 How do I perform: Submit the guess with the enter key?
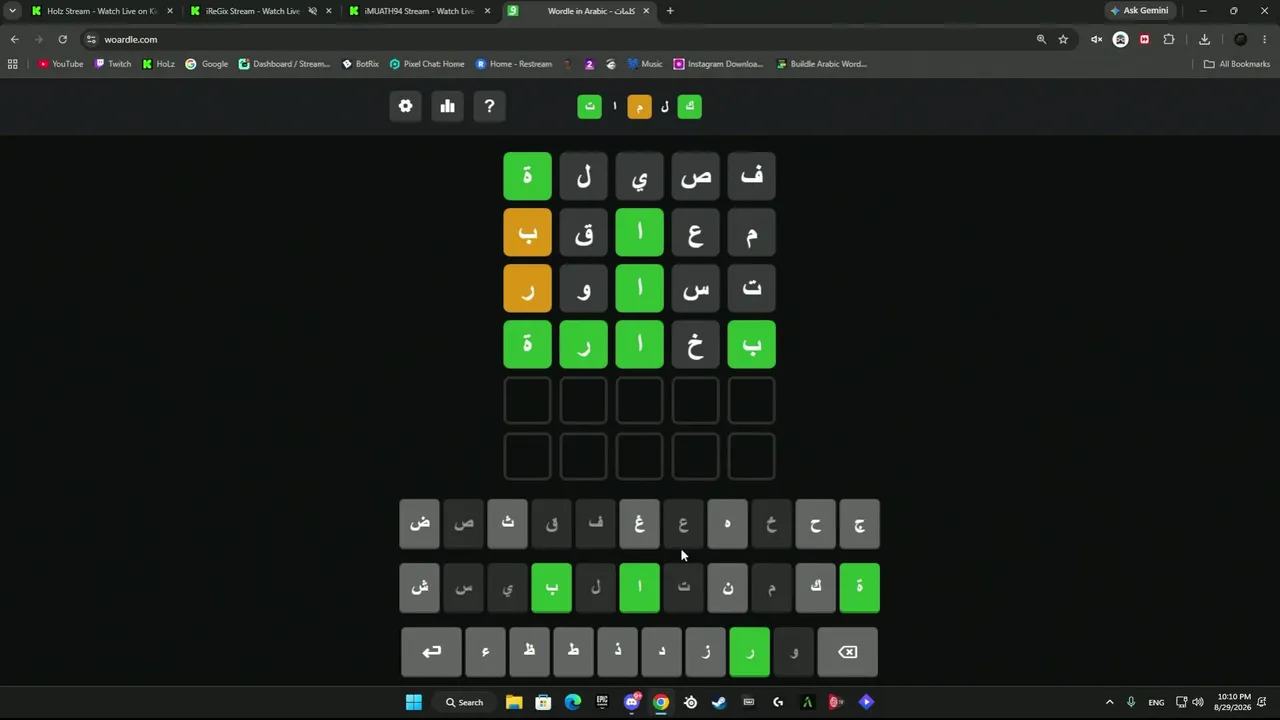pos(431,652)
